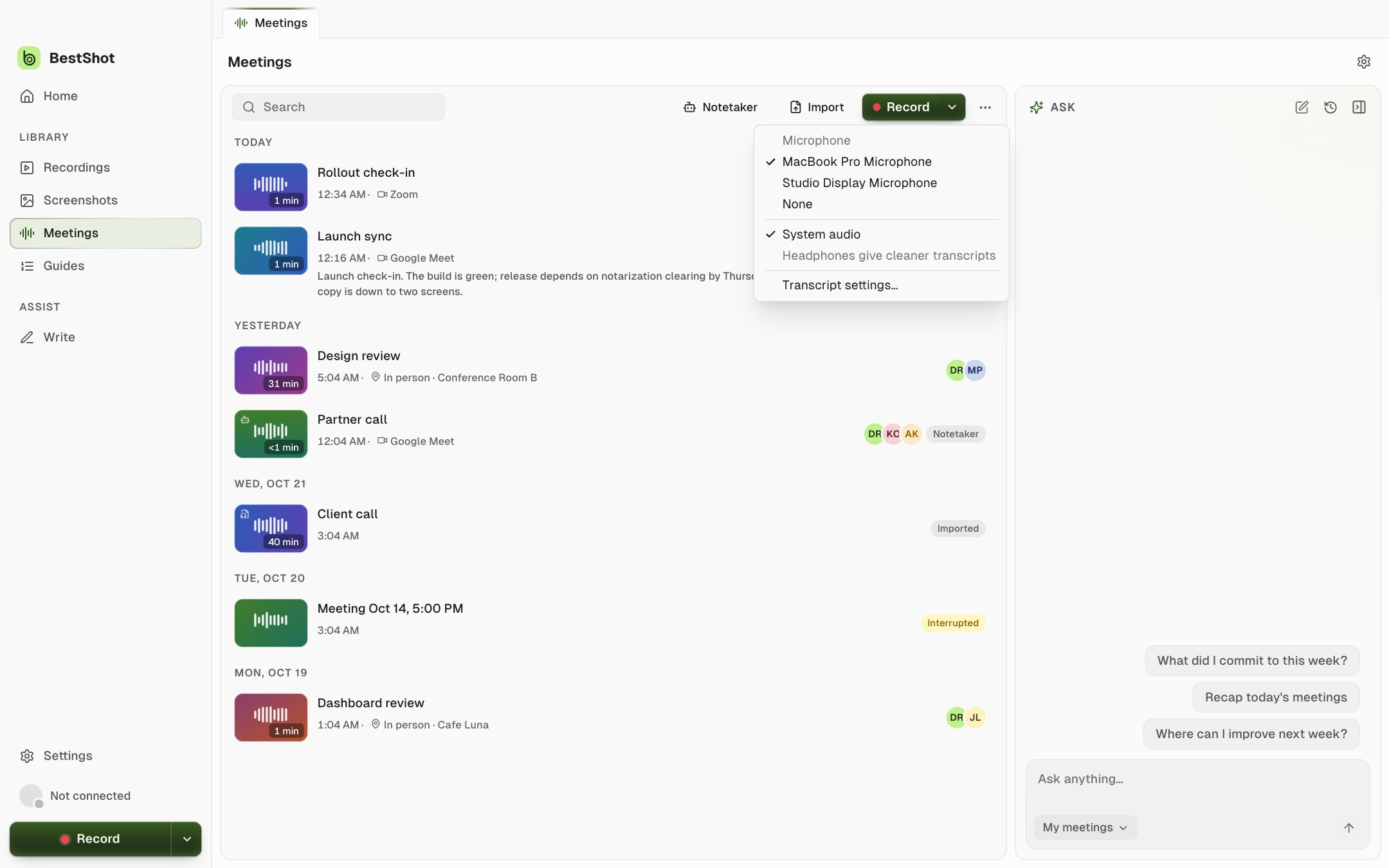Viewport: 1389px width, 868px height.
Task: Click the Imported badge on Client call
Action: pos(958,529)
